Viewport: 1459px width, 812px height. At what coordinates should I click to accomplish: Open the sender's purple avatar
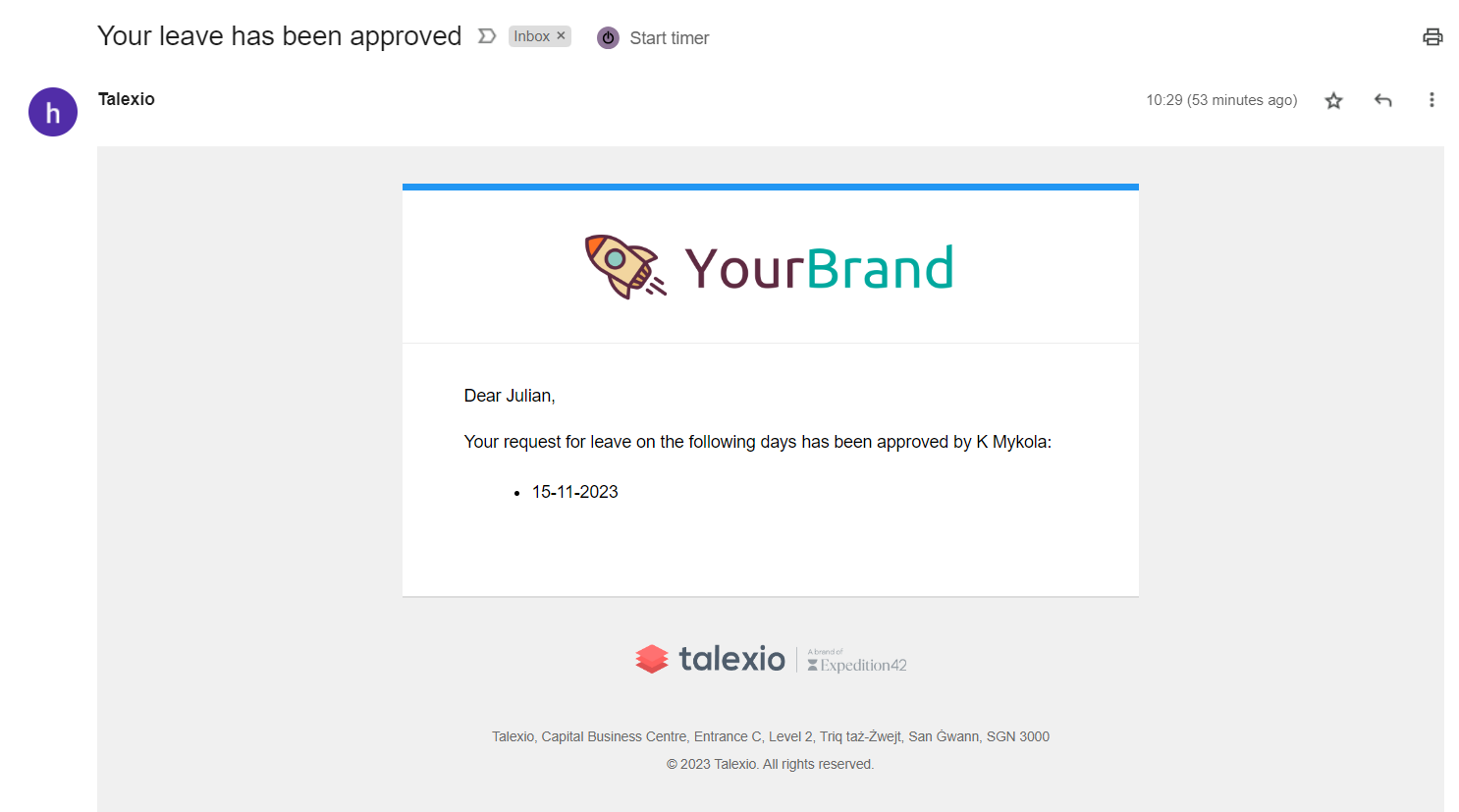point(53,112)
